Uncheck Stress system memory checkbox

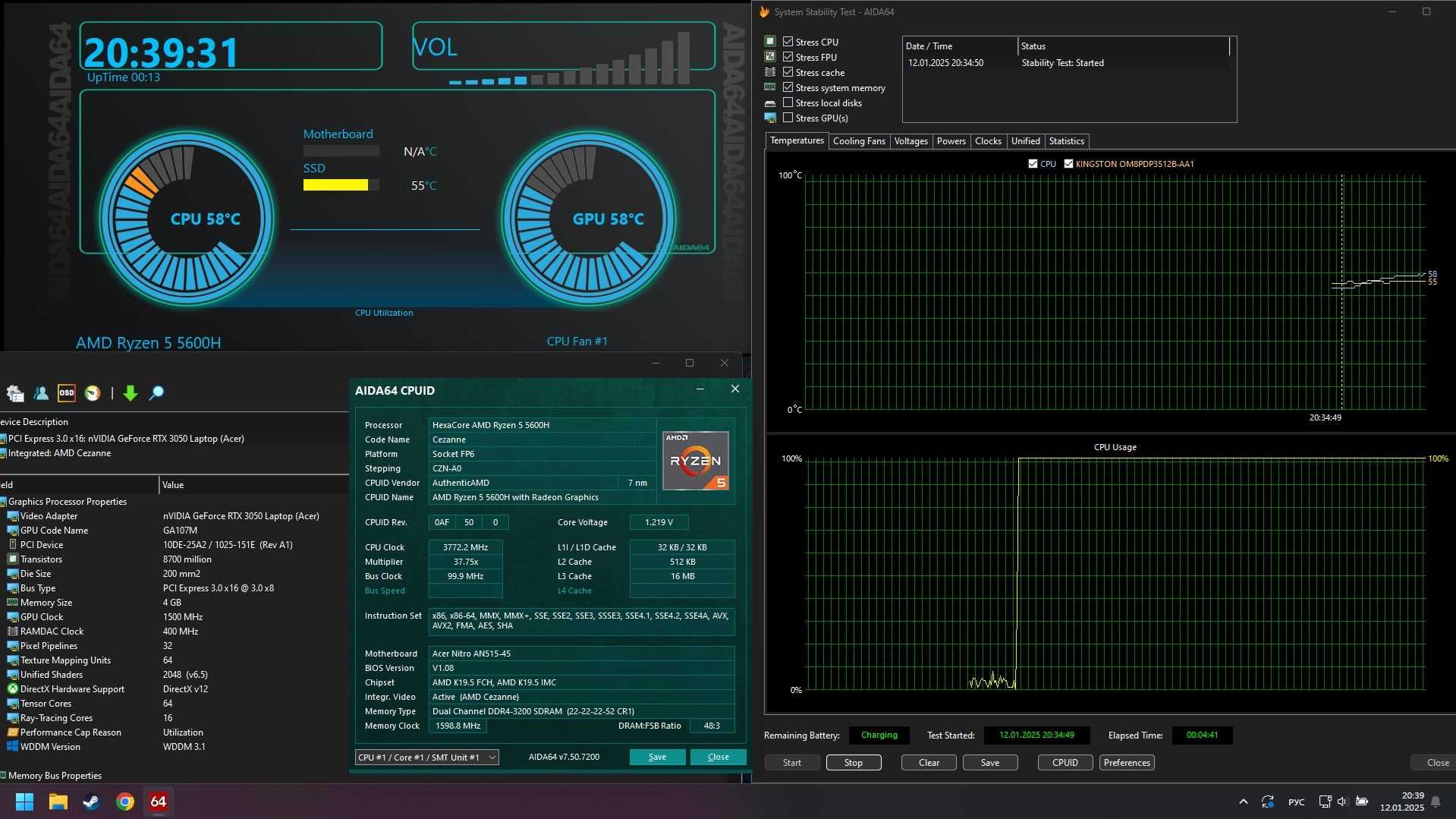788,87
